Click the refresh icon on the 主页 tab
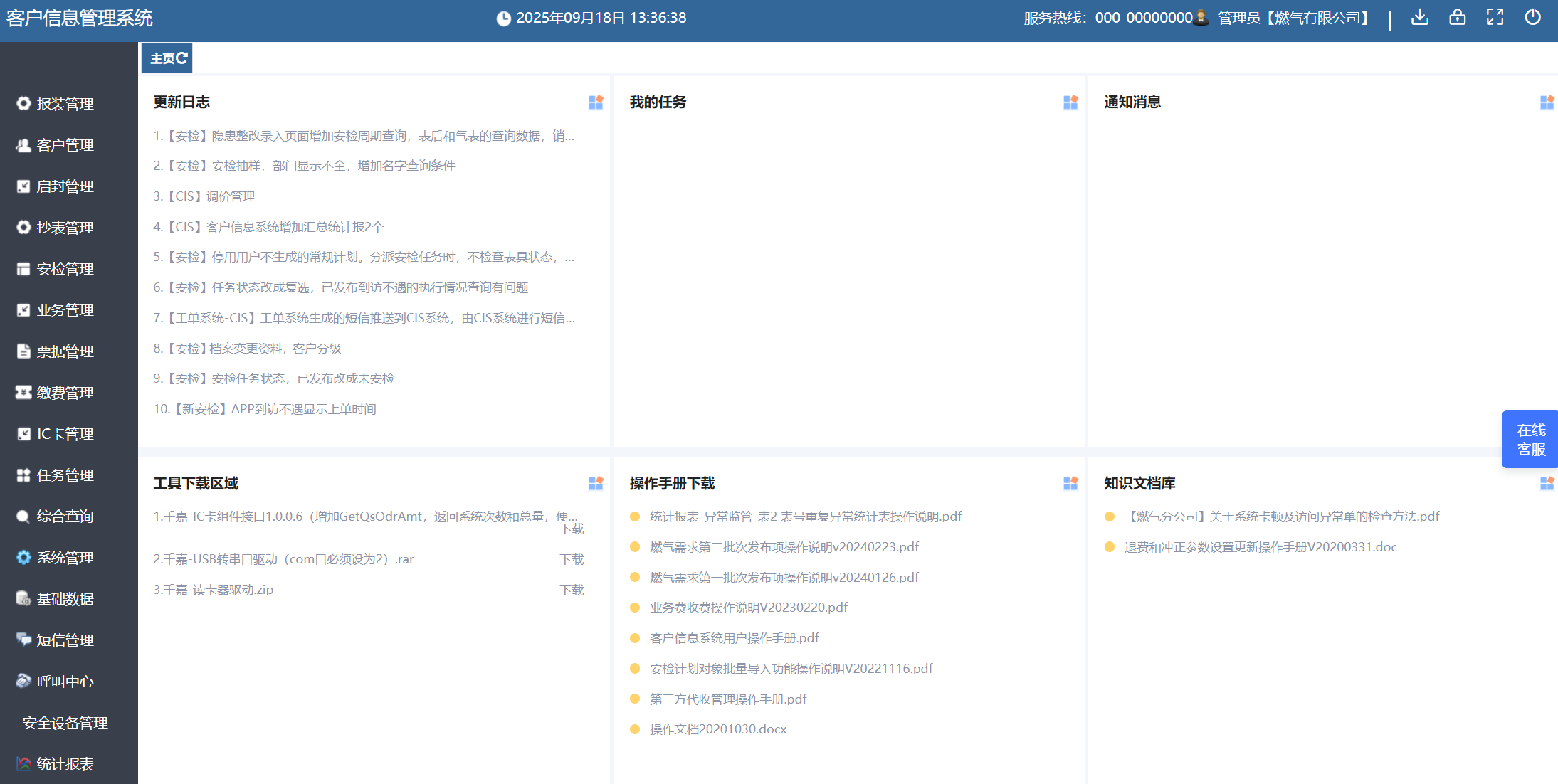This screenshot has width=1558, height=784. pos(182,58)
